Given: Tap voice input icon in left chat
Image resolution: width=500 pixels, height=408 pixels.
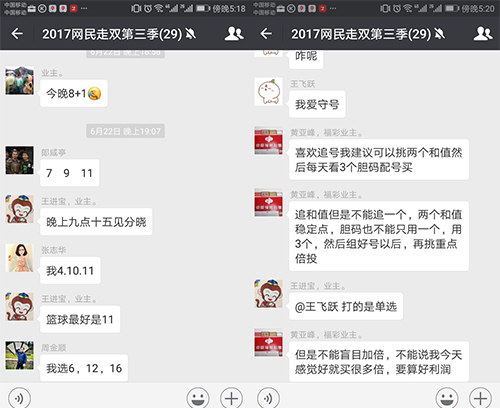Looking at the screenshot, I should 19,398.
